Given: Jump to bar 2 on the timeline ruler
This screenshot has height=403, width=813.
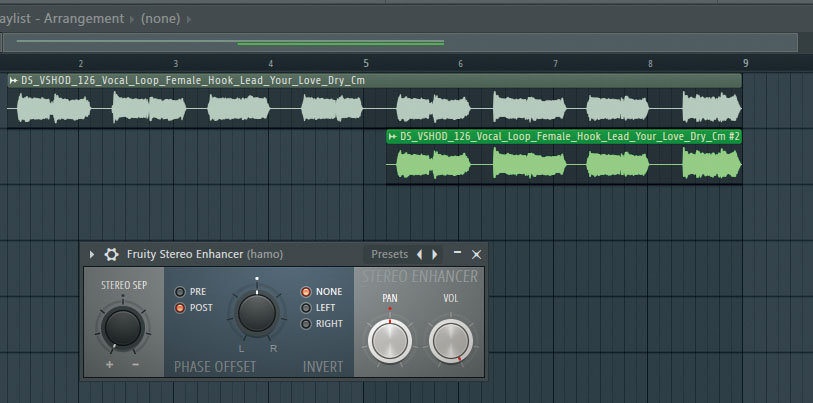Looking at the screenshot, I should click(x=80, y=64).
